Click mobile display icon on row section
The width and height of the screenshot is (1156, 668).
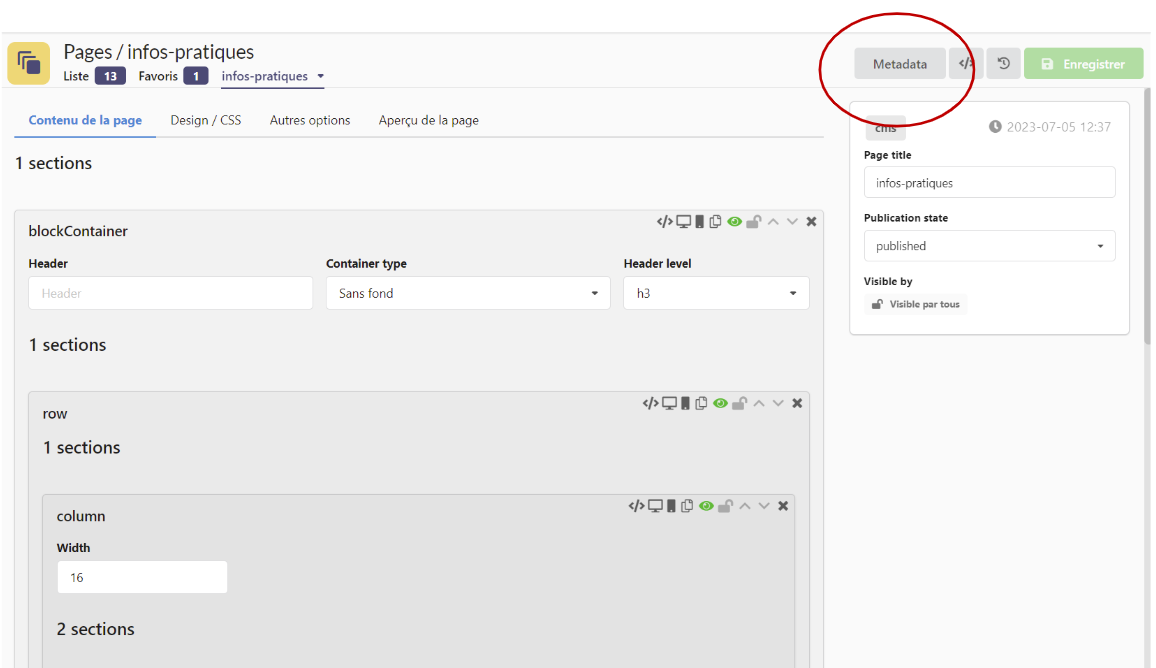click(685, 404)
